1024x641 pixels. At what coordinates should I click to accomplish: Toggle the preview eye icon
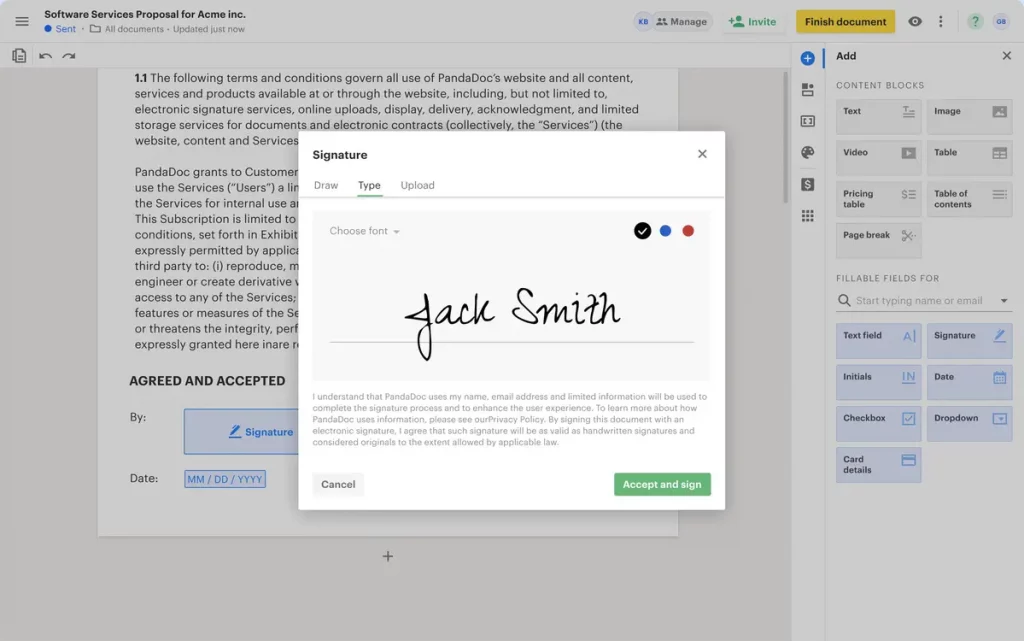915,22
